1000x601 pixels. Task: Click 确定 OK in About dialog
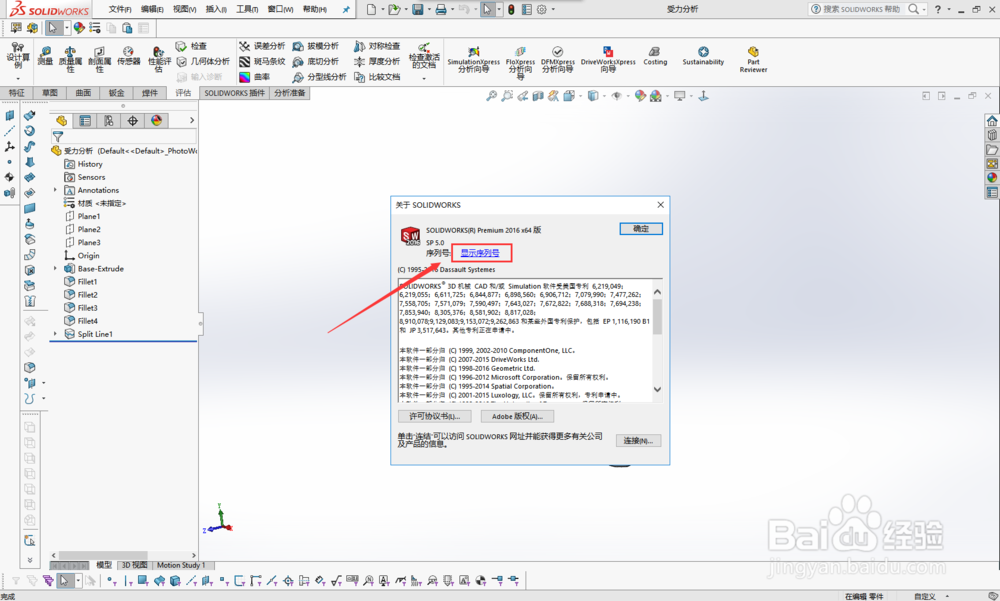(x=641, y=228)
